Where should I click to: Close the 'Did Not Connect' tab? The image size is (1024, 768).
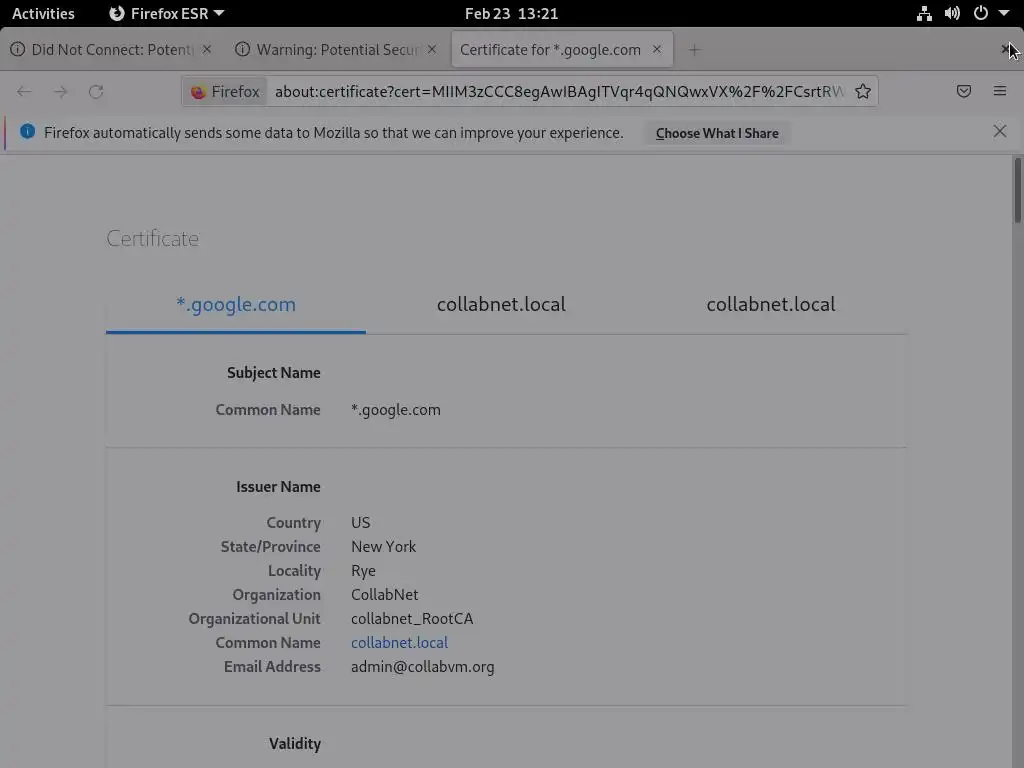click(x=206, y=49)
